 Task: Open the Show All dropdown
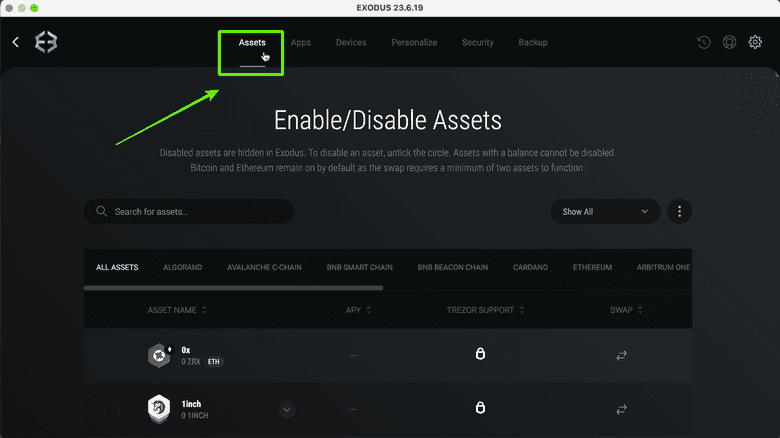[605, 211]
